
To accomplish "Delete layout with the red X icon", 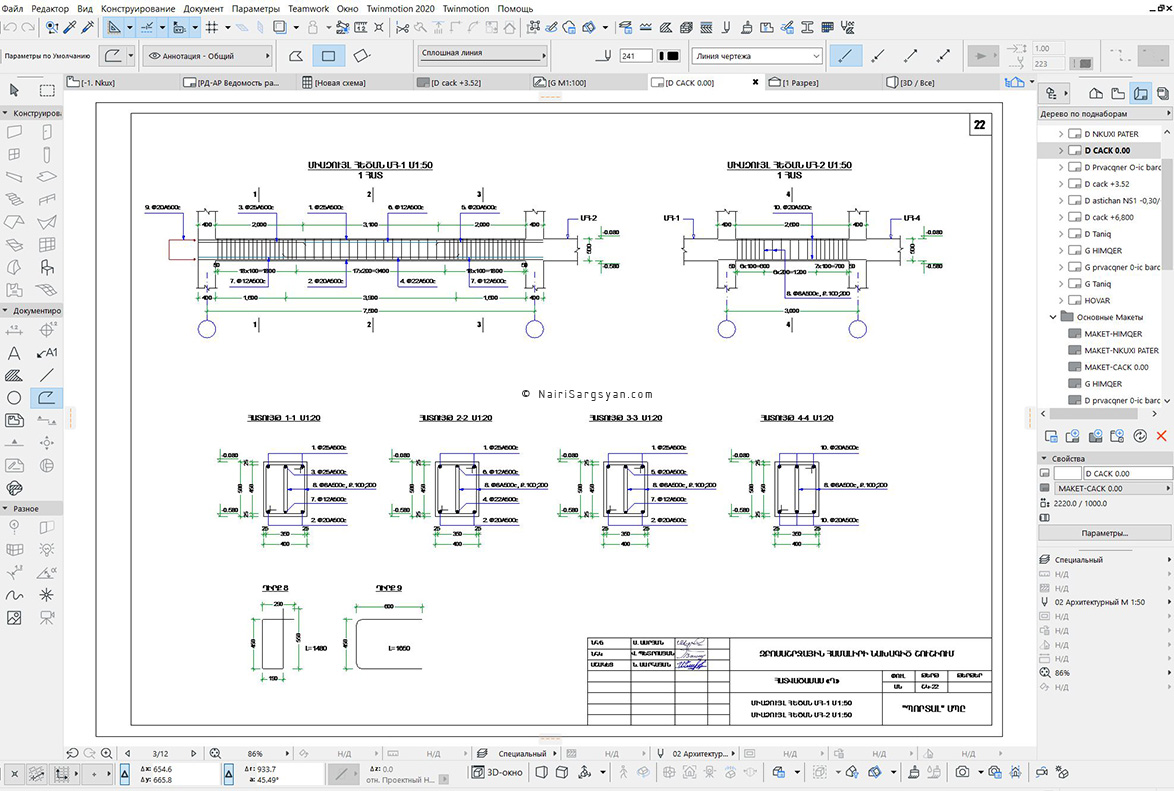I will click(x=1161, y=435).
